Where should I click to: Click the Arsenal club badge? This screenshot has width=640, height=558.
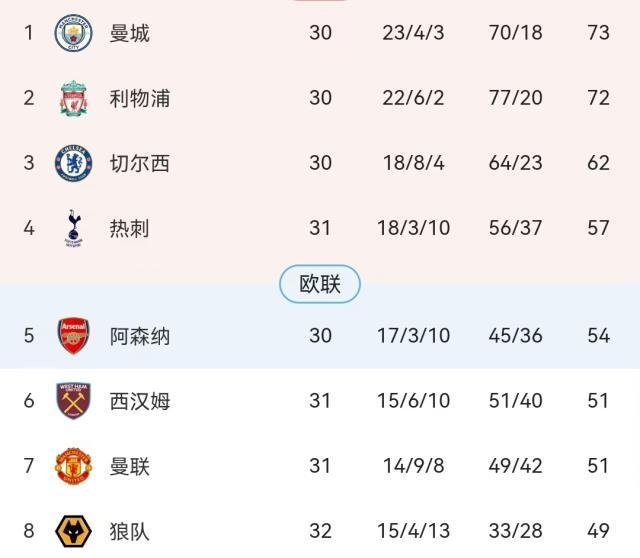(73, 336)
